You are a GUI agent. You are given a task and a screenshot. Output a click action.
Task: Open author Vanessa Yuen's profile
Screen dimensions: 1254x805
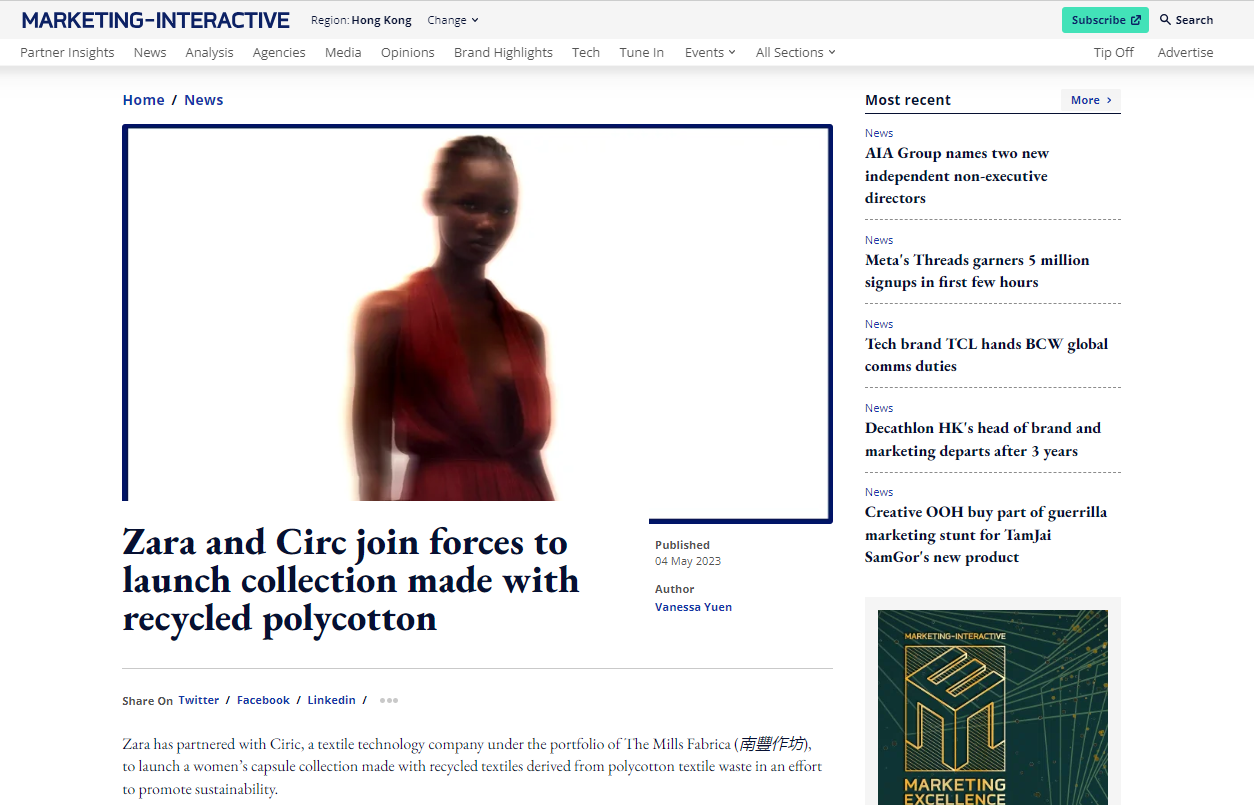[693, 607]
